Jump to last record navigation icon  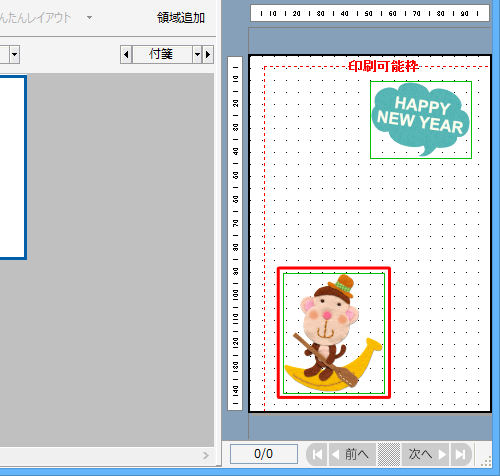tap(461, 454)
